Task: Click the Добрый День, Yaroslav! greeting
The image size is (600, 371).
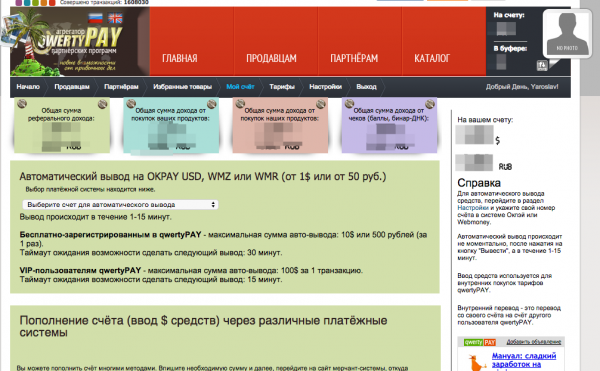Action: coord(522,87)
